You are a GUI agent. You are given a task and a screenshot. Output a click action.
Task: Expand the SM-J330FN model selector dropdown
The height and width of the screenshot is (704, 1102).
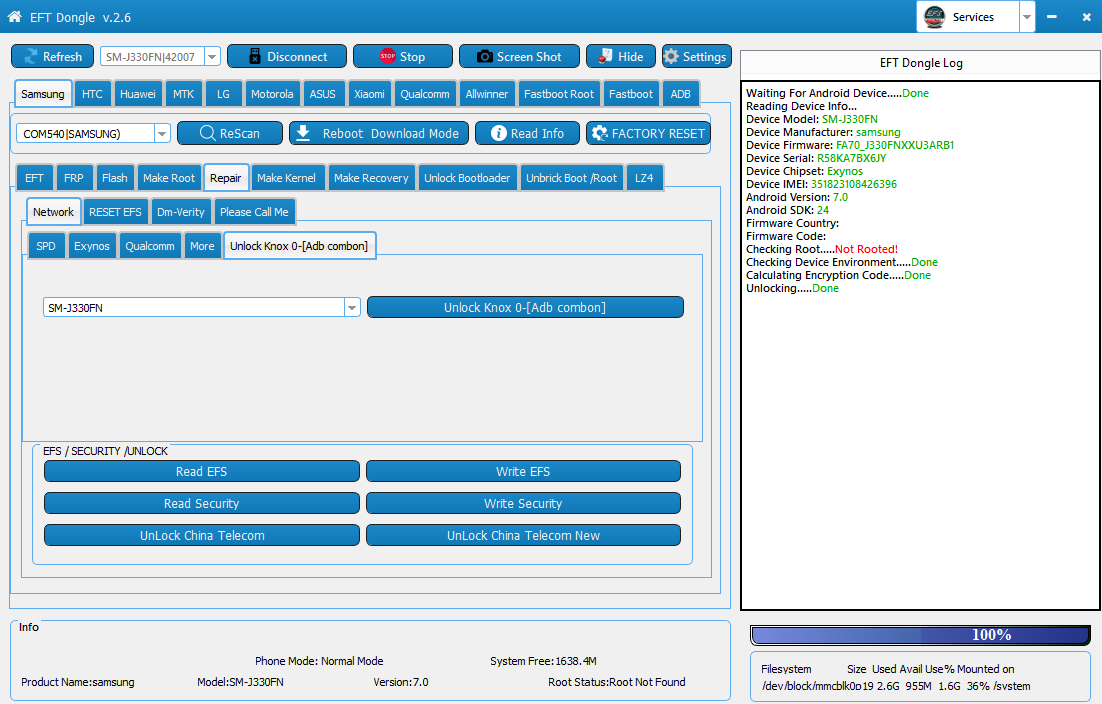(x=352, y=308)
